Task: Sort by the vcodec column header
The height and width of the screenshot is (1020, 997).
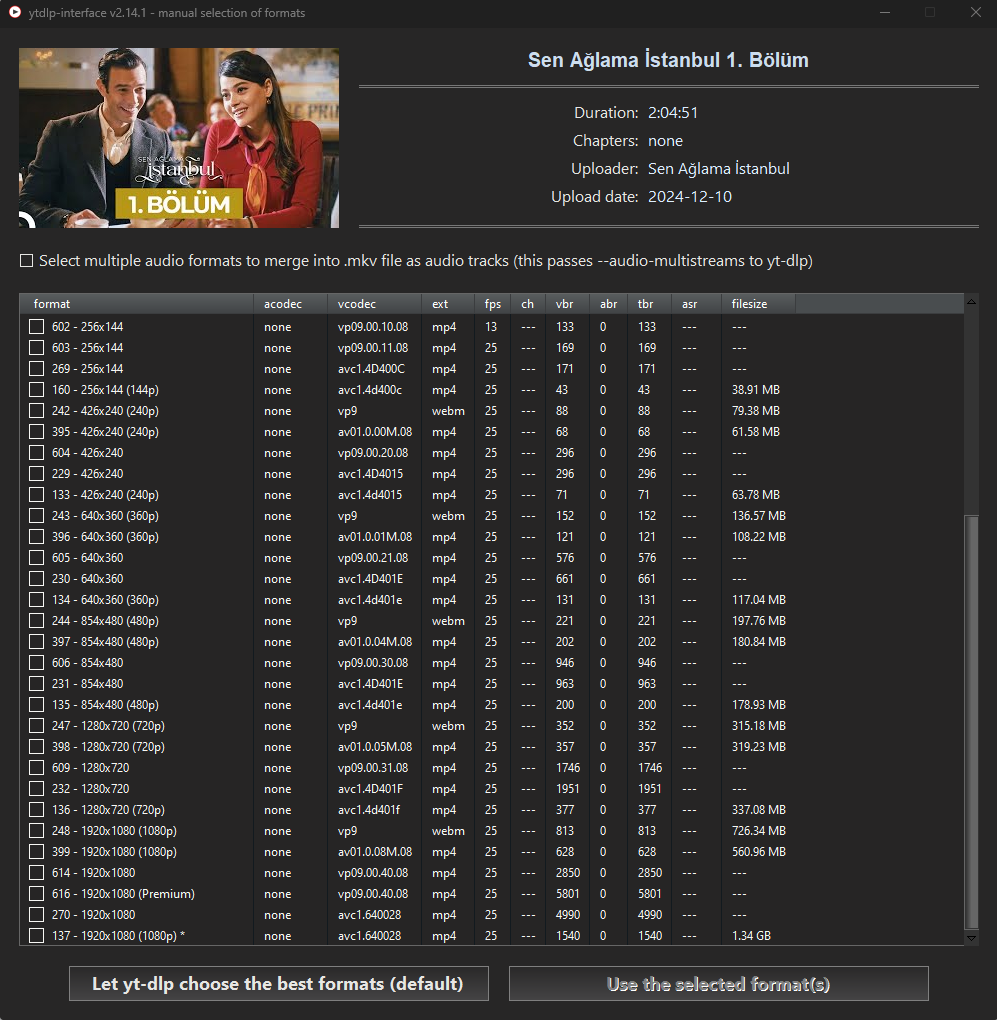Action: [x=374, y=304]
